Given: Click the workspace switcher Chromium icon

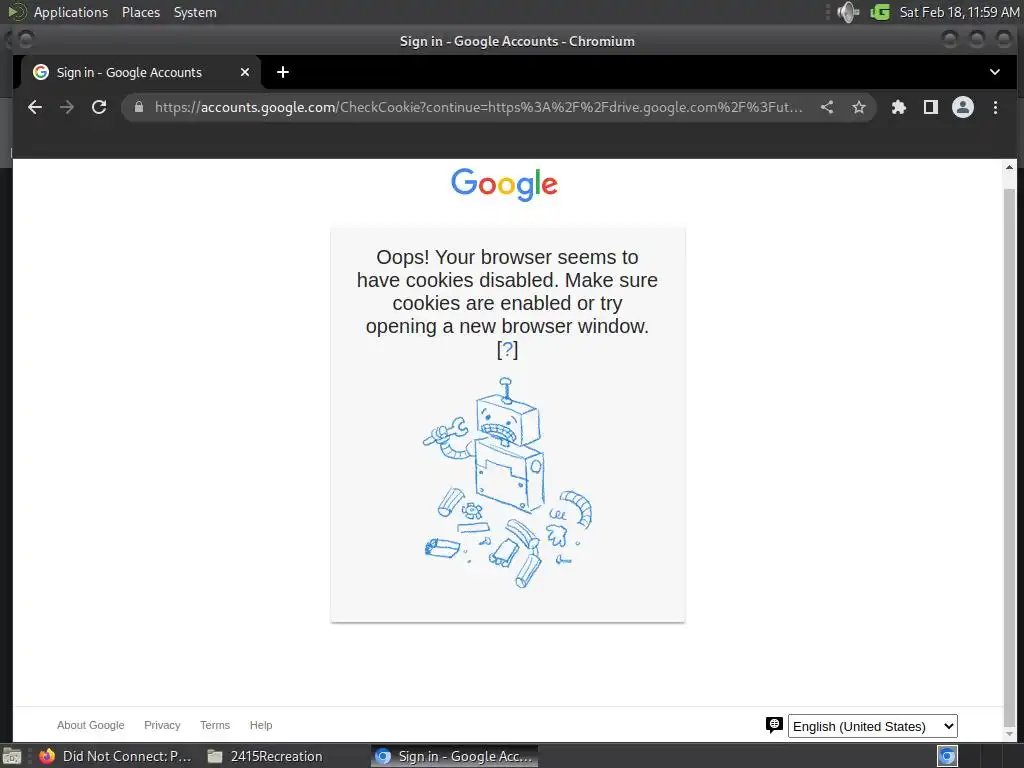Looking at the screenshot, I should (947, 756).
